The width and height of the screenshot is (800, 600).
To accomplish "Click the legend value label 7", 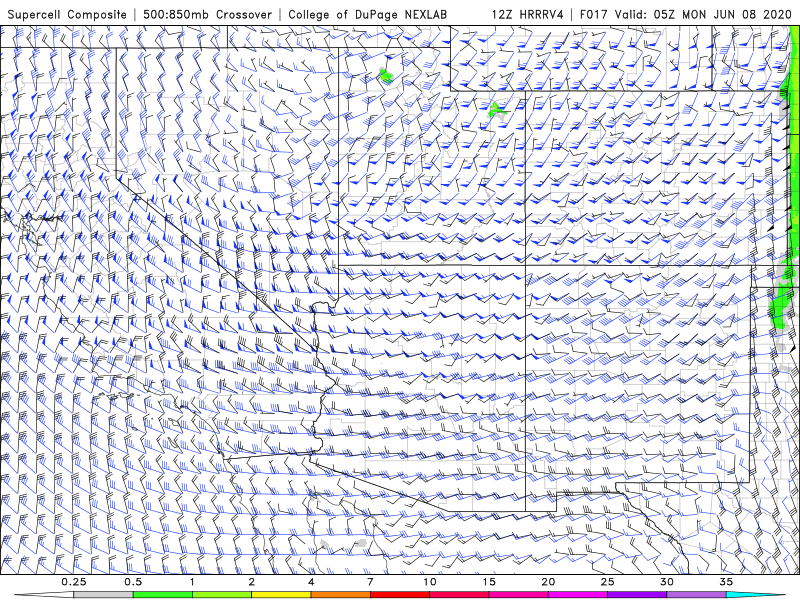I will coord(370,582).
